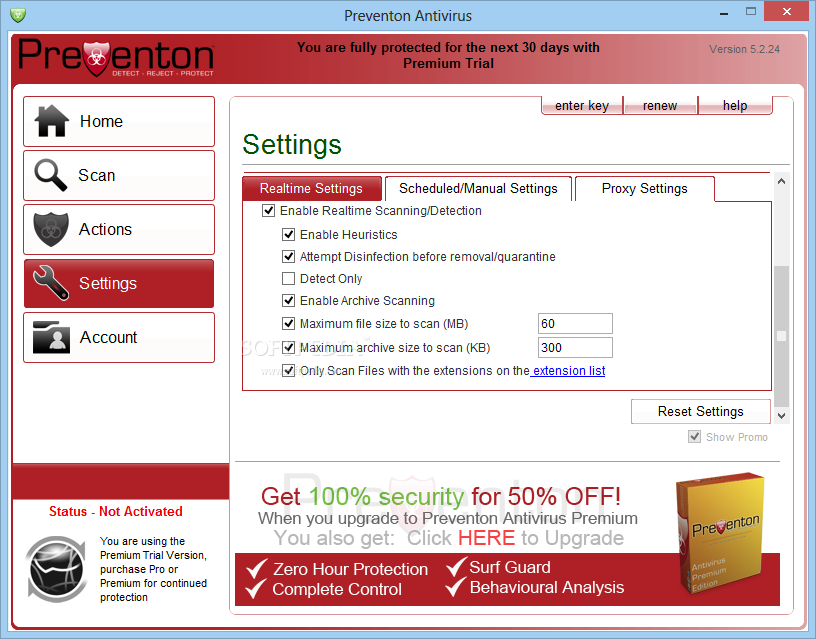This screenshot has width=816, height=639.
Task: Open the help tab
Action: (735, 106)
